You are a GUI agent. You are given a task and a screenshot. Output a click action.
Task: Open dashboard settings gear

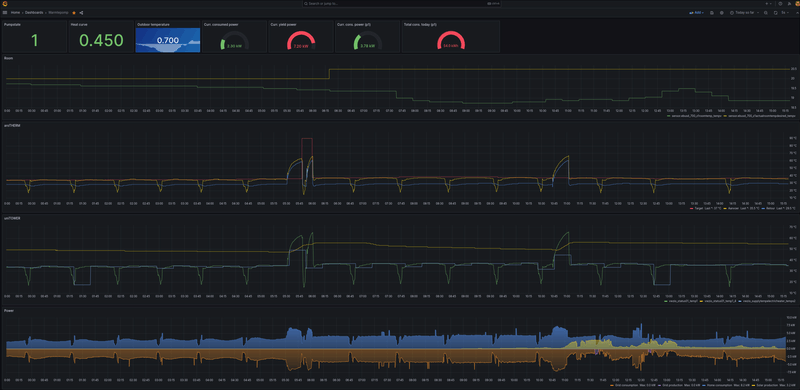721,13
